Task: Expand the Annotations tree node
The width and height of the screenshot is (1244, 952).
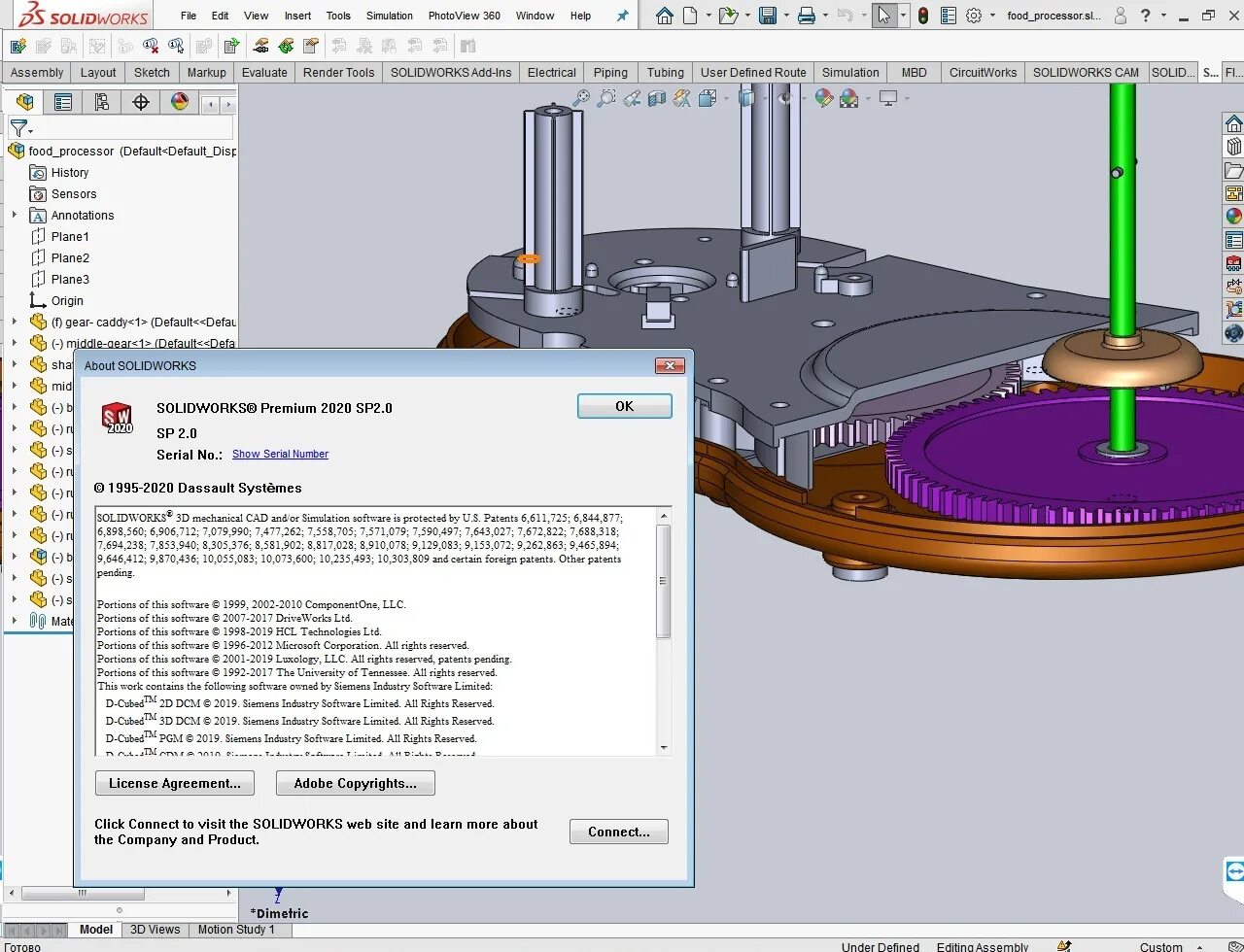Action: 14,215
